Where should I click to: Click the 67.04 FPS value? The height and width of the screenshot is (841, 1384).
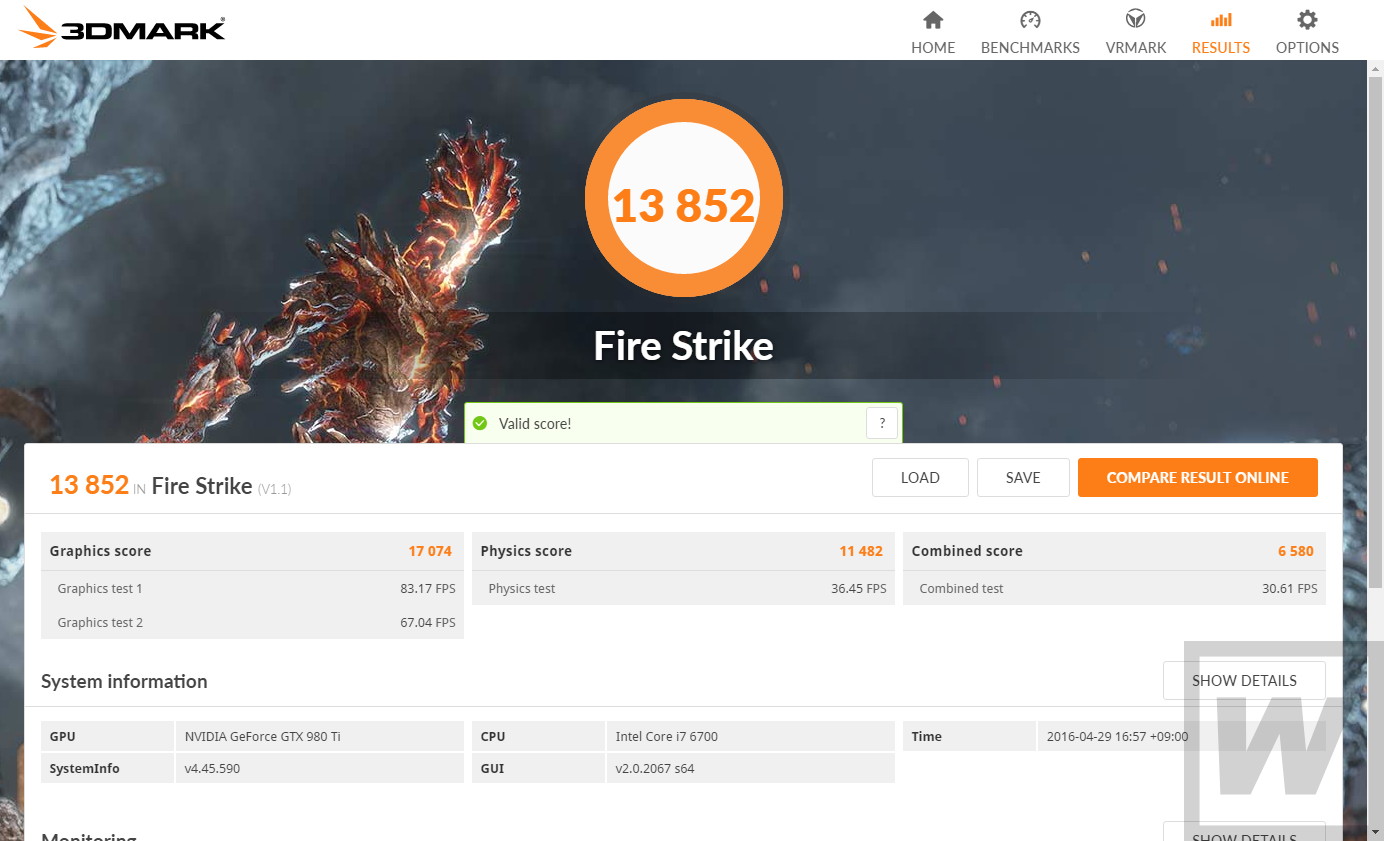pos(428,623)
